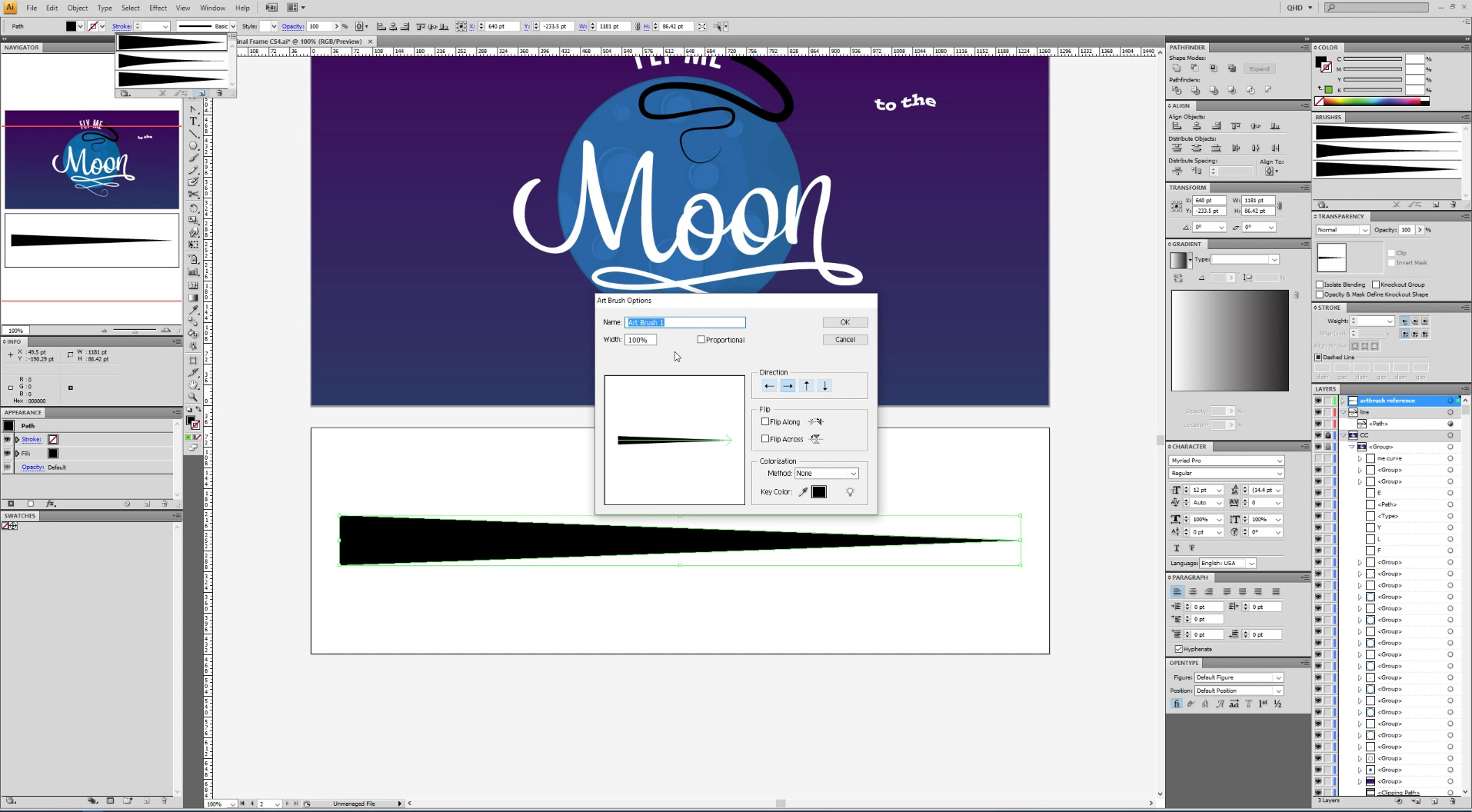Screen dimensions: 1472x812
Task: Click Horizontal Align Left in Align panel
Action: coord(1176,126)
